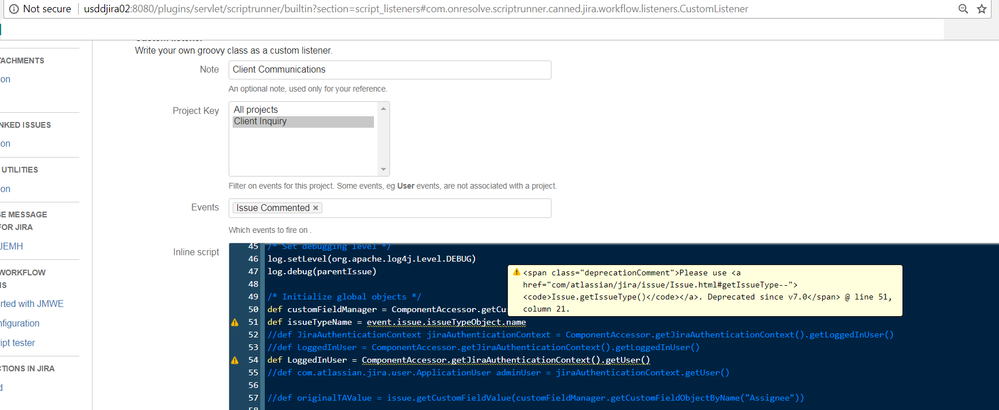
Task: Click the commented adminUser line 55
Action: tap(498, 372)
